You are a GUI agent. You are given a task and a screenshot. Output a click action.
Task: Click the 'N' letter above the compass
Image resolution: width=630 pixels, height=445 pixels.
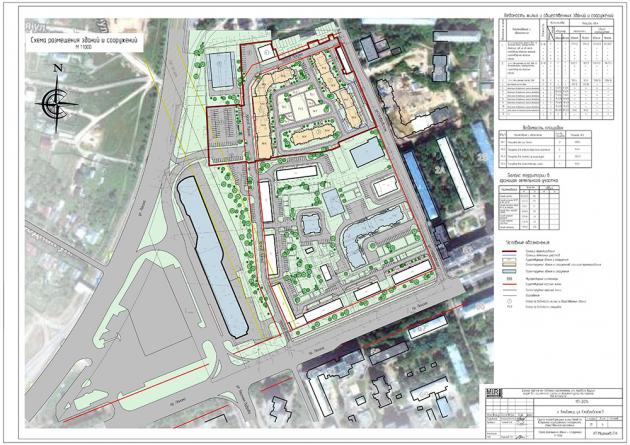(x=59, y=67)
